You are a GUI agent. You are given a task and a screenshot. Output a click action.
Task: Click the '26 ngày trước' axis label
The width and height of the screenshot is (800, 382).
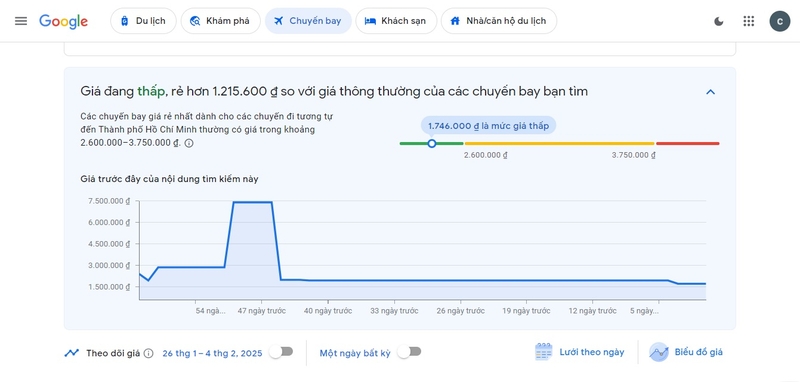coord(461,311)
